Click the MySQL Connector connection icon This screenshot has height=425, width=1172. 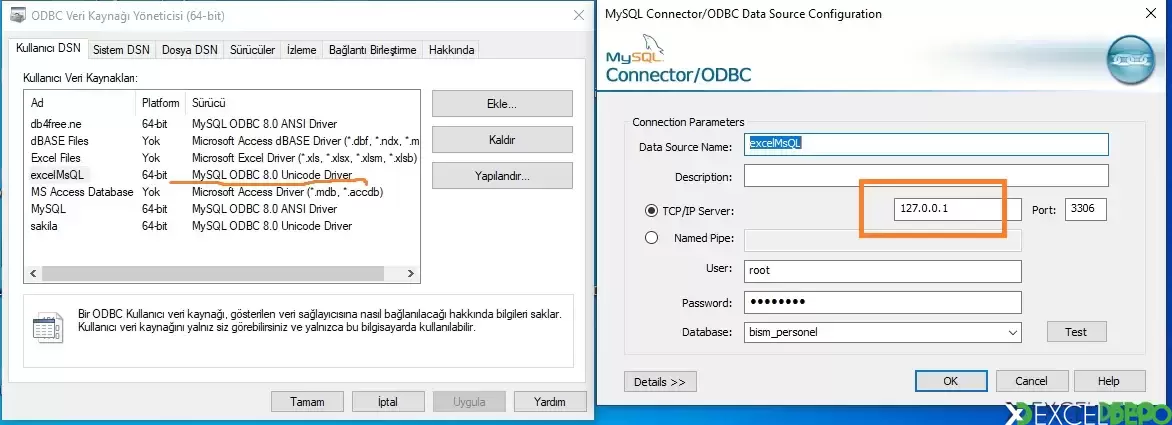(1130, 58)
